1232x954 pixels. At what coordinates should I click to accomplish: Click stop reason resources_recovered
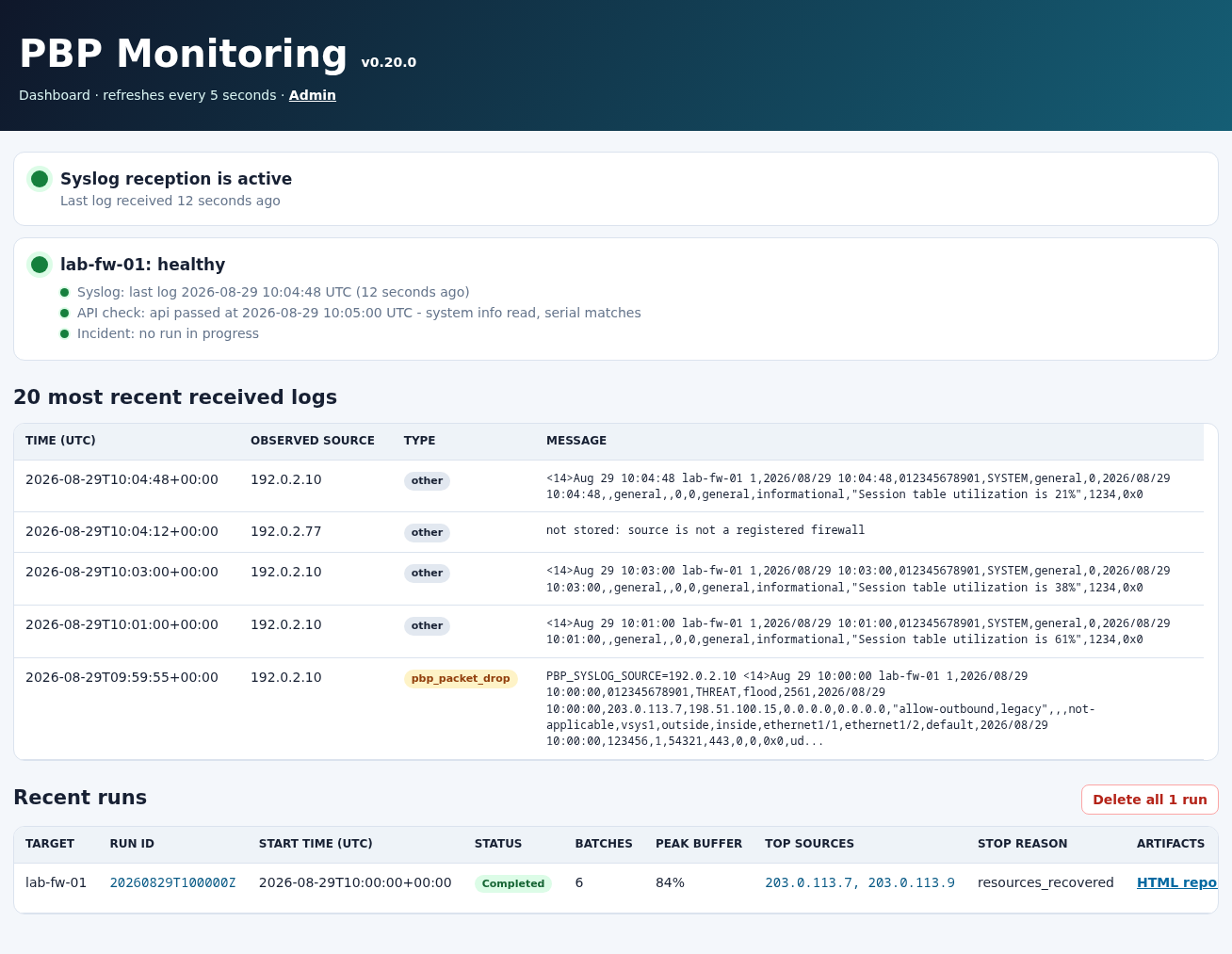point(1046,882)
